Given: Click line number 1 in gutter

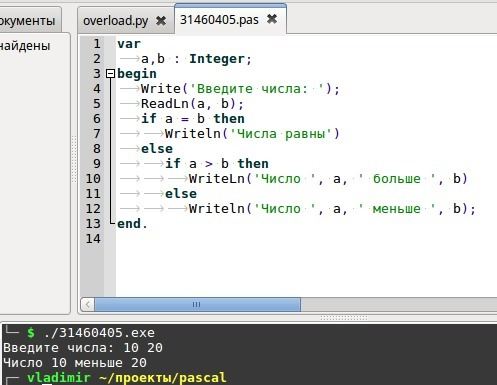Looking at the screenshot, I should [x=97, y=44].
